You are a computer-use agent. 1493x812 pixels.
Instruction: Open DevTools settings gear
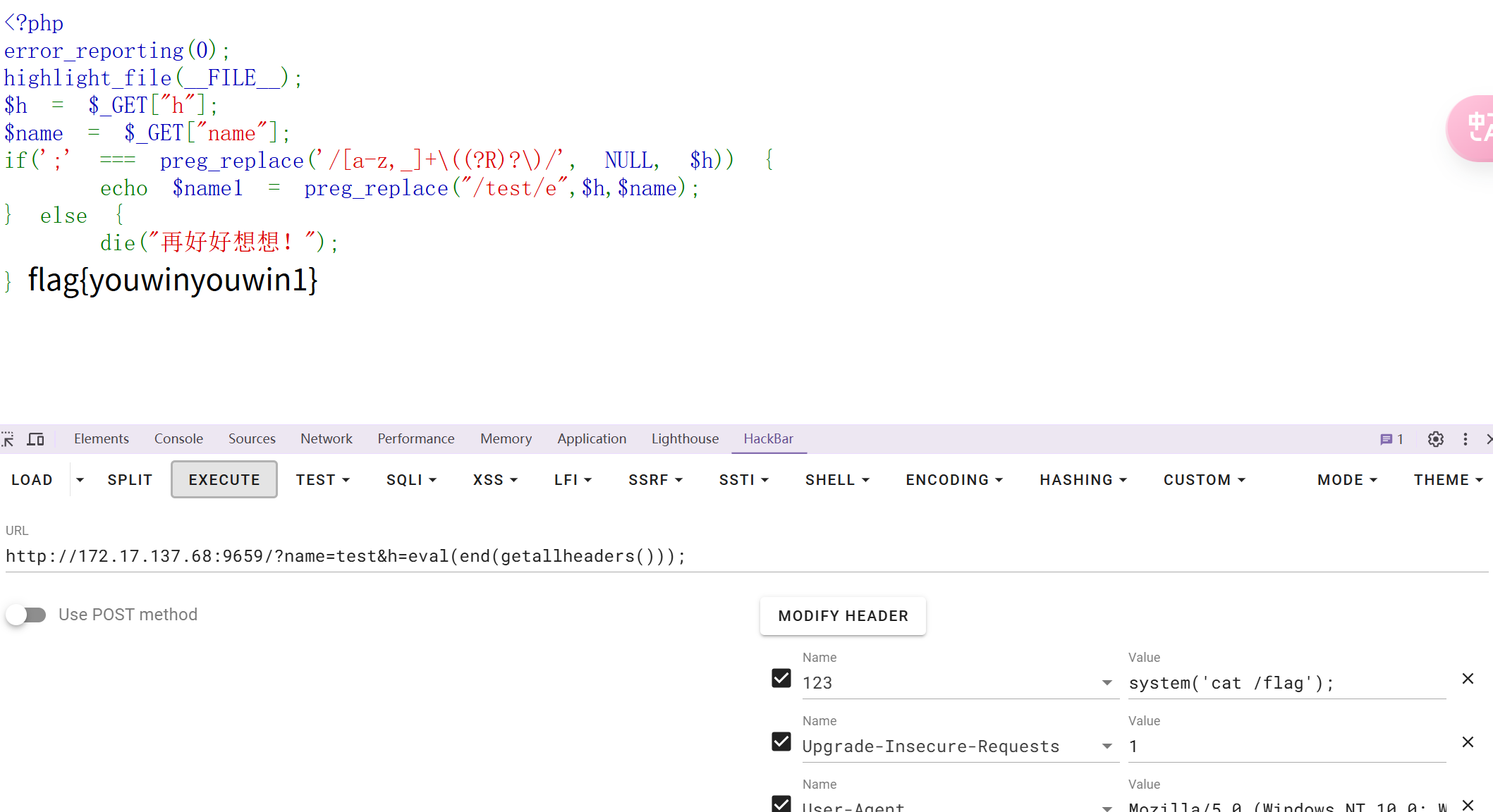click(x=1435, y=438)
